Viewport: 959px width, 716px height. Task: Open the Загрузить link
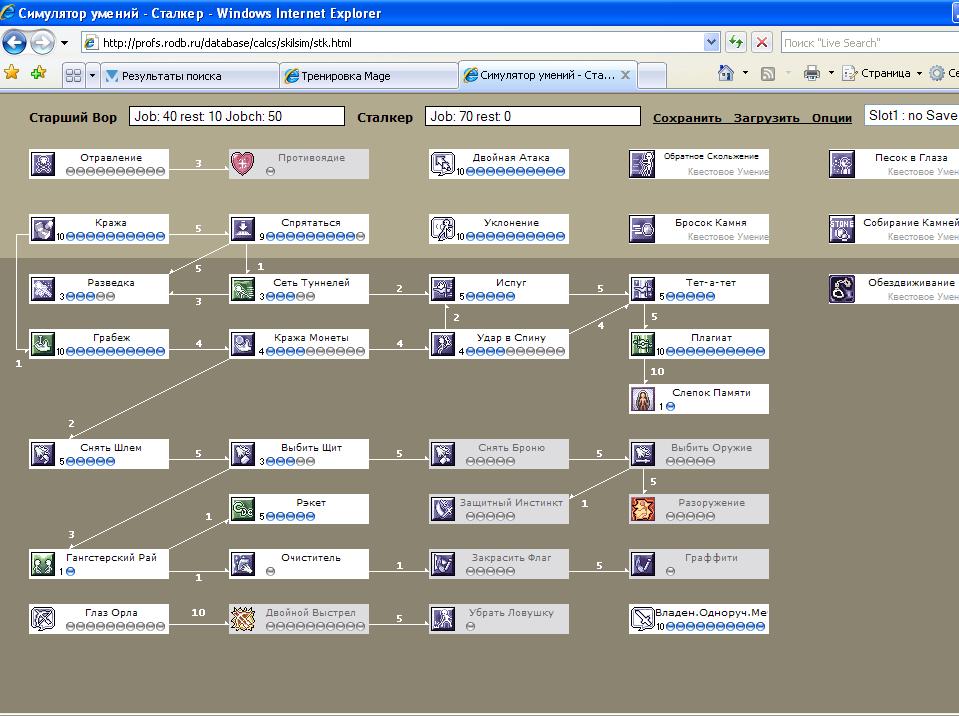(766, 118)
